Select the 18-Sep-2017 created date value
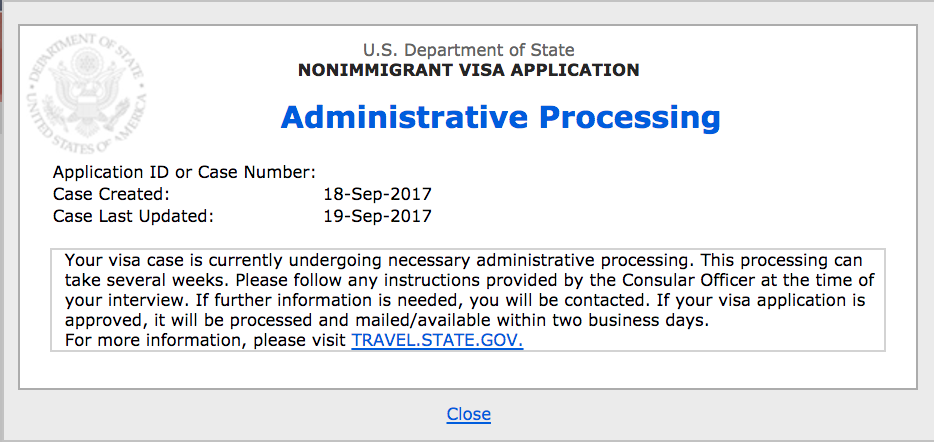 click(378, 194)
